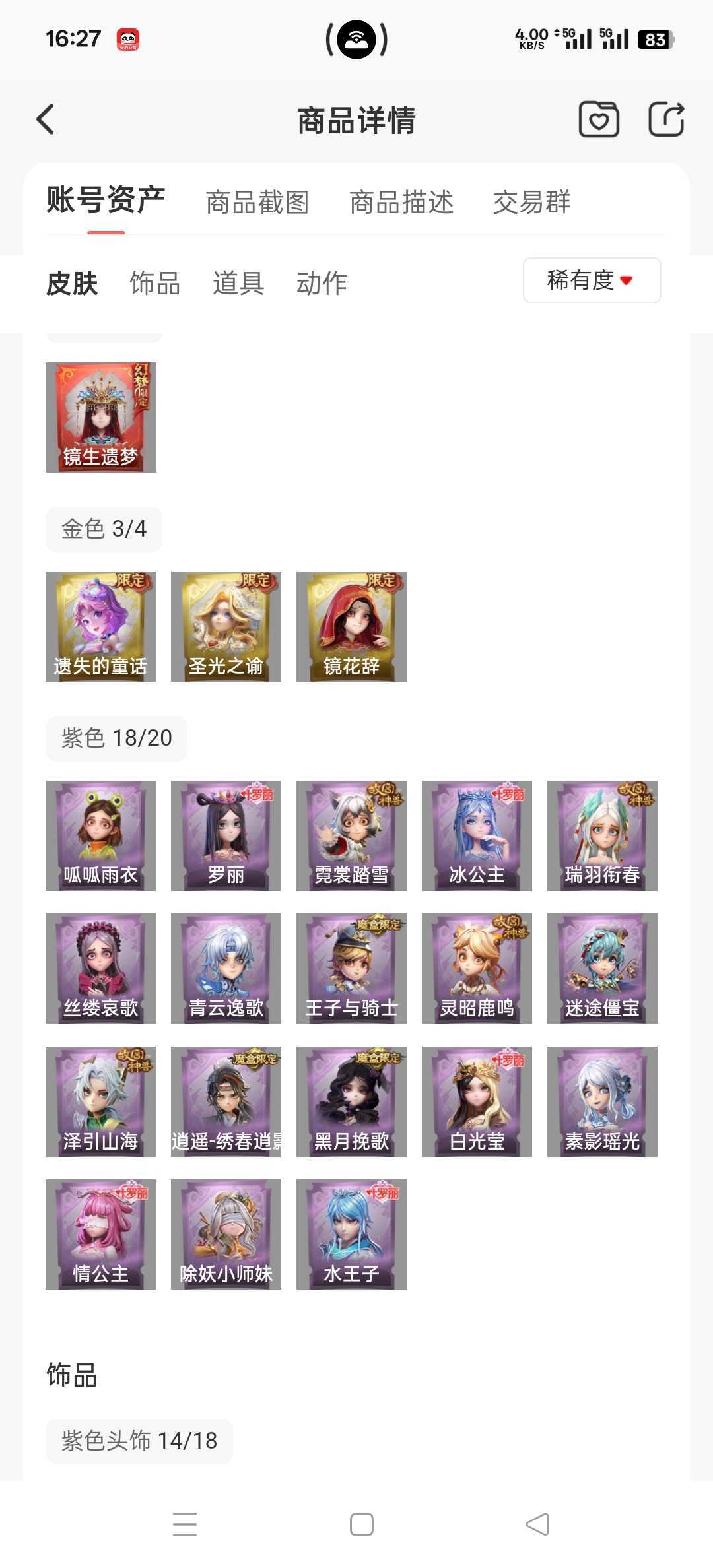Open the 交易群 tab

pyautogui.click(x=531, y=202)
